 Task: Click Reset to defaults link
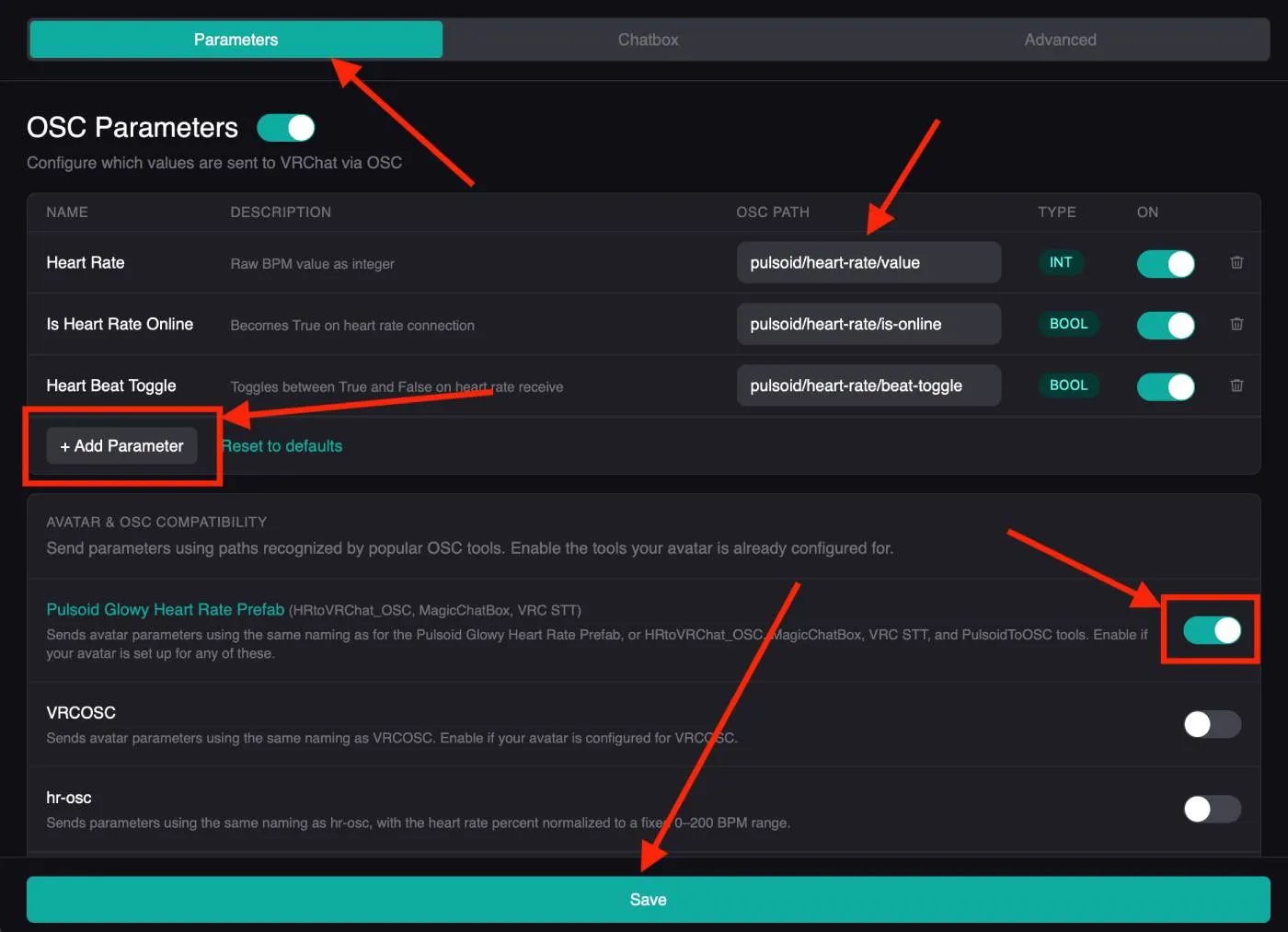282,446
